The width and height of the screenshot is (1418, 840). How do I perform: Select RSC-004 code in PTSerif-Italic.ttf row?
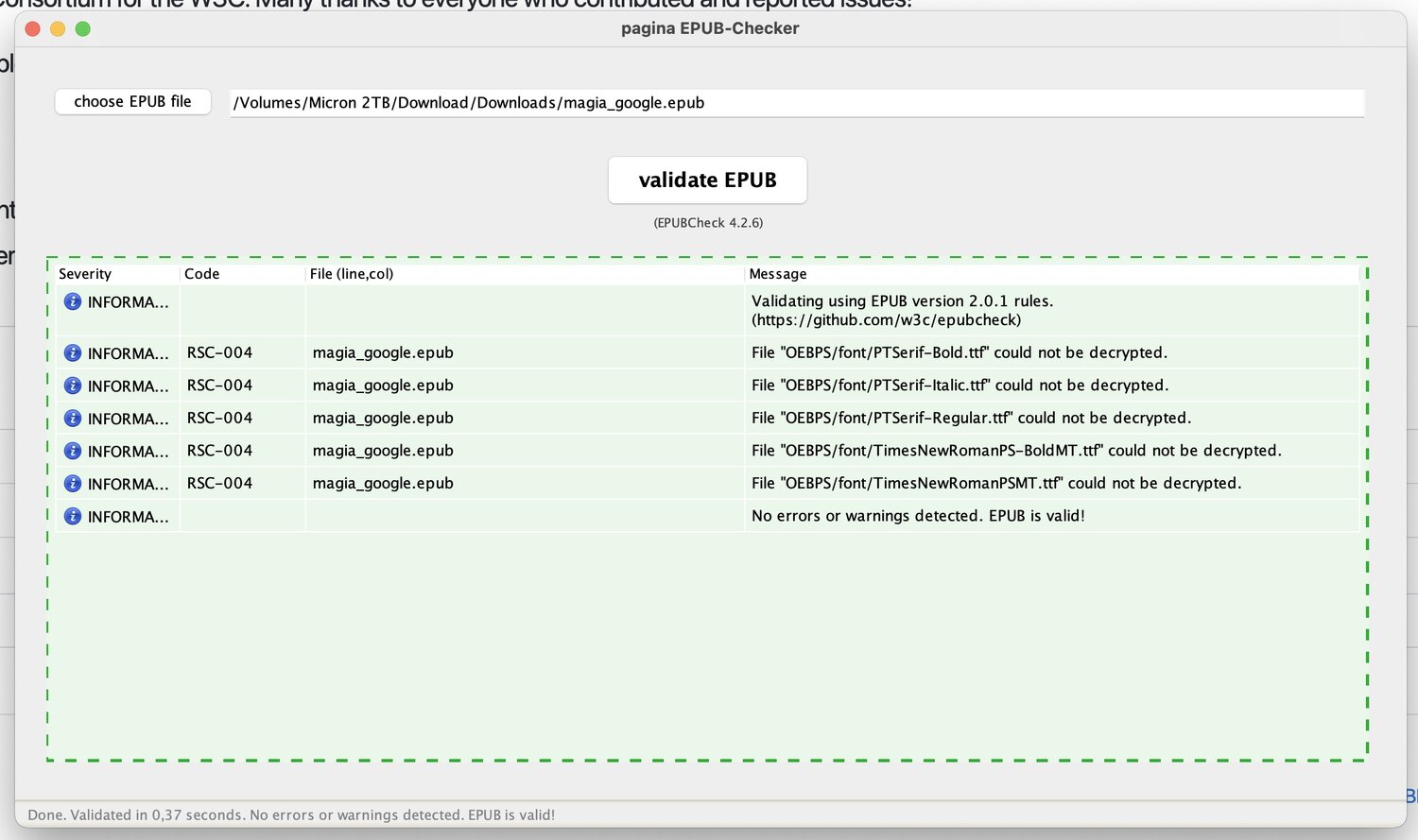pyautogui.click(x=219, y=386)
